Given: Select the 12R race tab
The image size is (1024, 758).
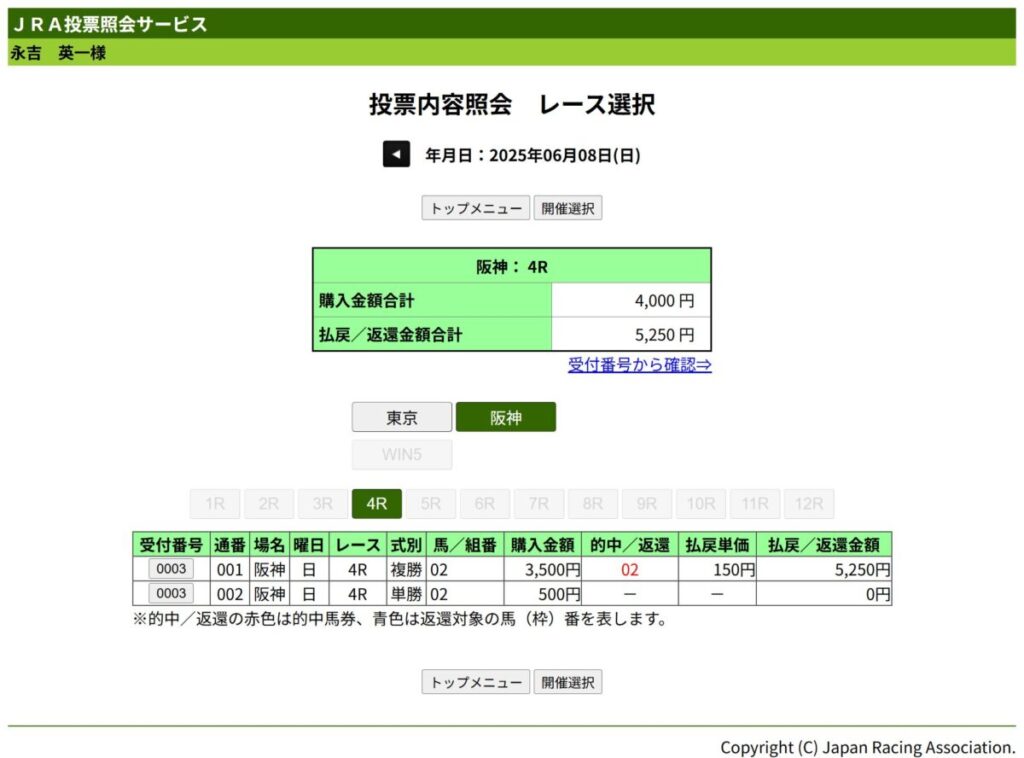Looking at the screenshot, I should (x=809, y=504).
